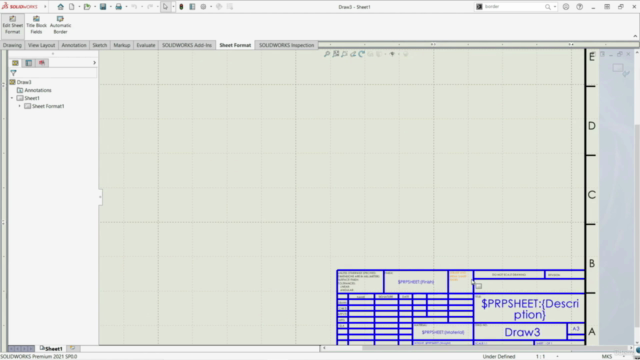Image resolution: width=640 pixels, height=360 pixels.
Task: Select Draw3 in the feature tree
Action: (24, 82)
